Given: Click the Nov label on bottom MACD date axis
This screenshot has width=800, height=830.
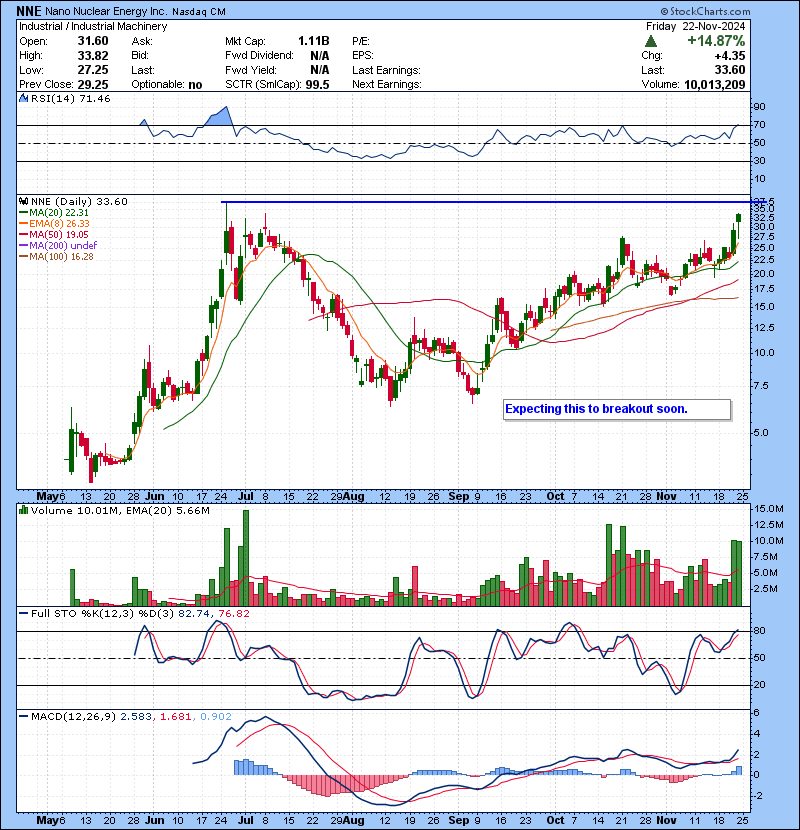Looking at the screenshot, I should point(667,820).
